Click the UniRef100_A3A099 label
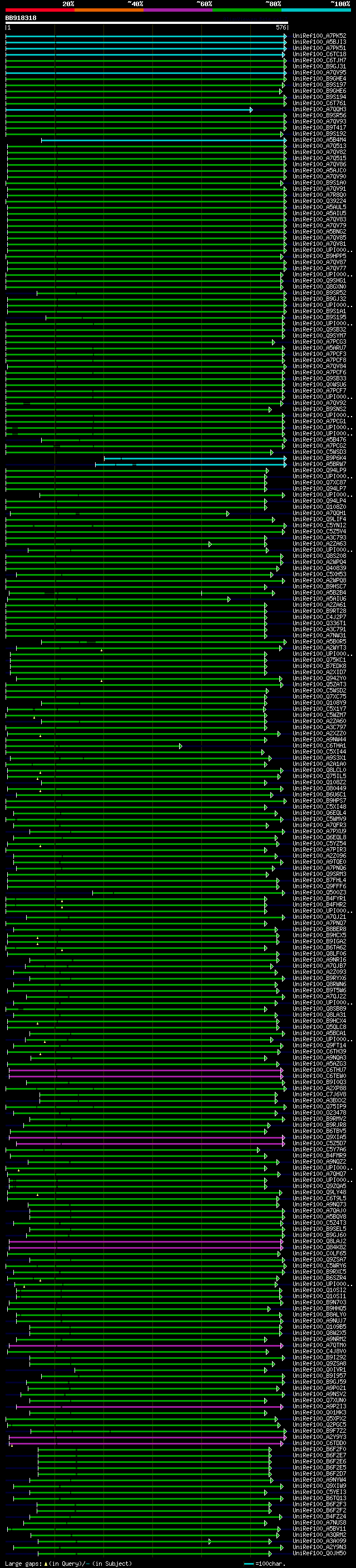Screen dimensions: 356x1568 (x=319, y=1541)
